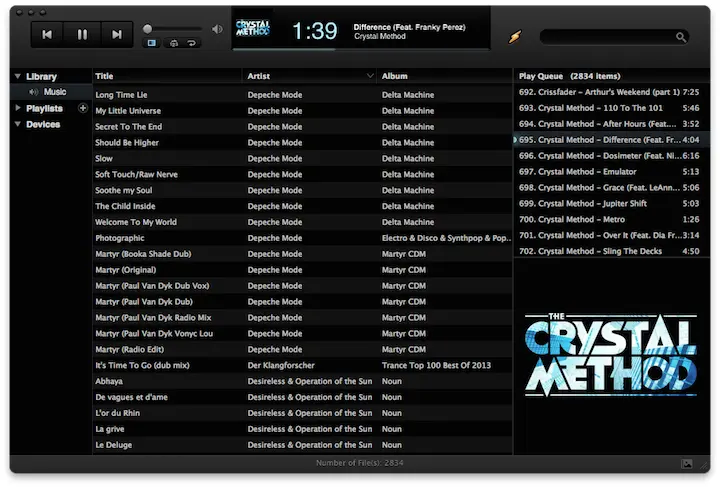This screenshot has width=720, height=487.
Task: Add a new playlist with plus icon
Action: tap(83, 108)
